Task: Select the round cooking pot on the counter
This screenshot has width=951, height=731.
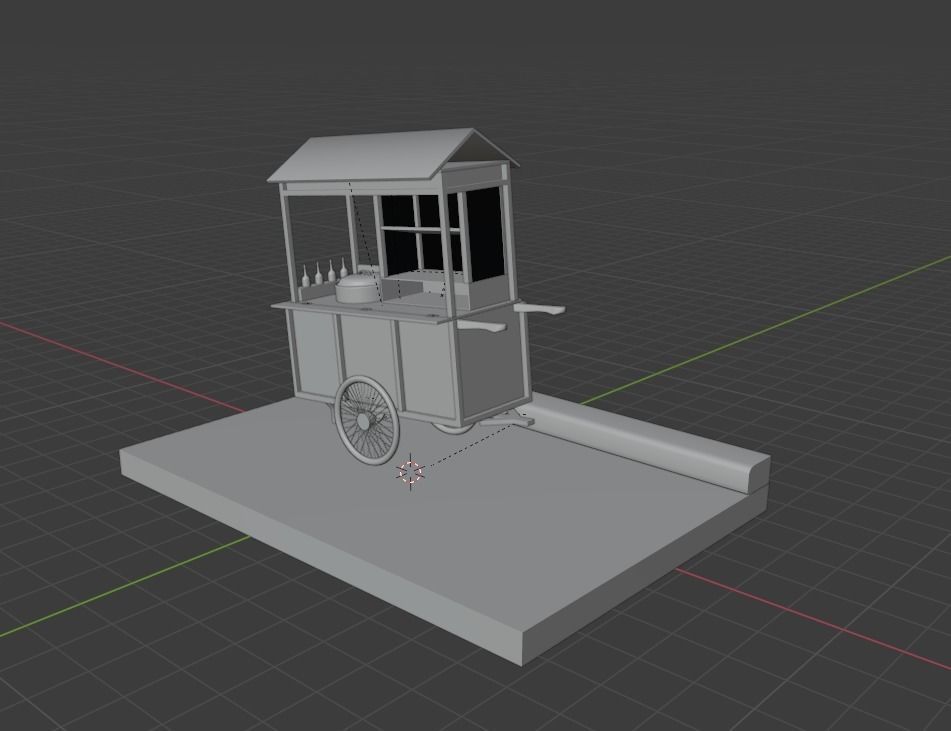Action: pos(357,288)
